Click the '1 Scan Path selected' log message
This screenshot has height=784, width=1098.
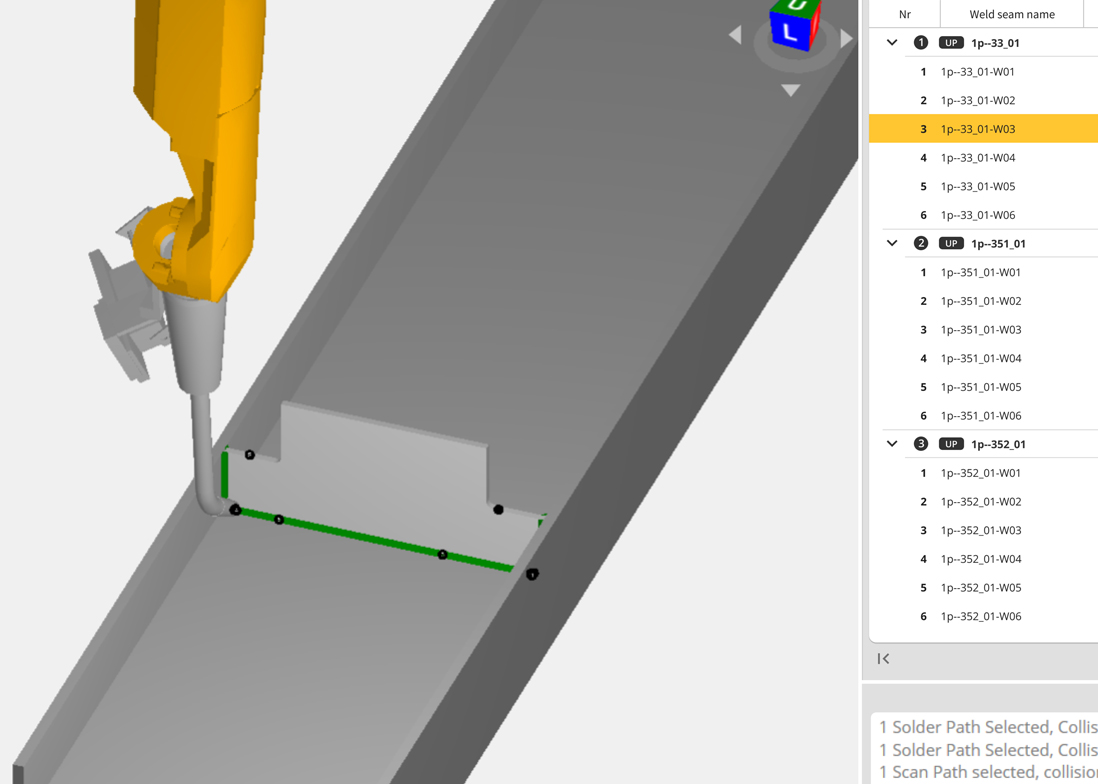click(x=986, y=772)
